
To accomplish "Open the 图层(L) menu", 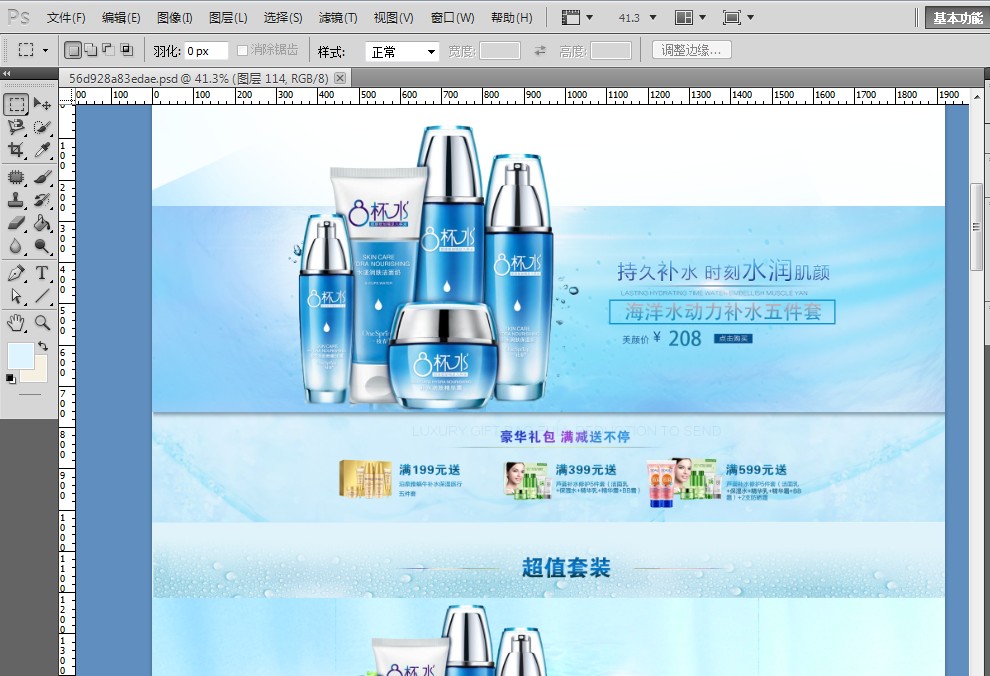I will click(228, 18).
